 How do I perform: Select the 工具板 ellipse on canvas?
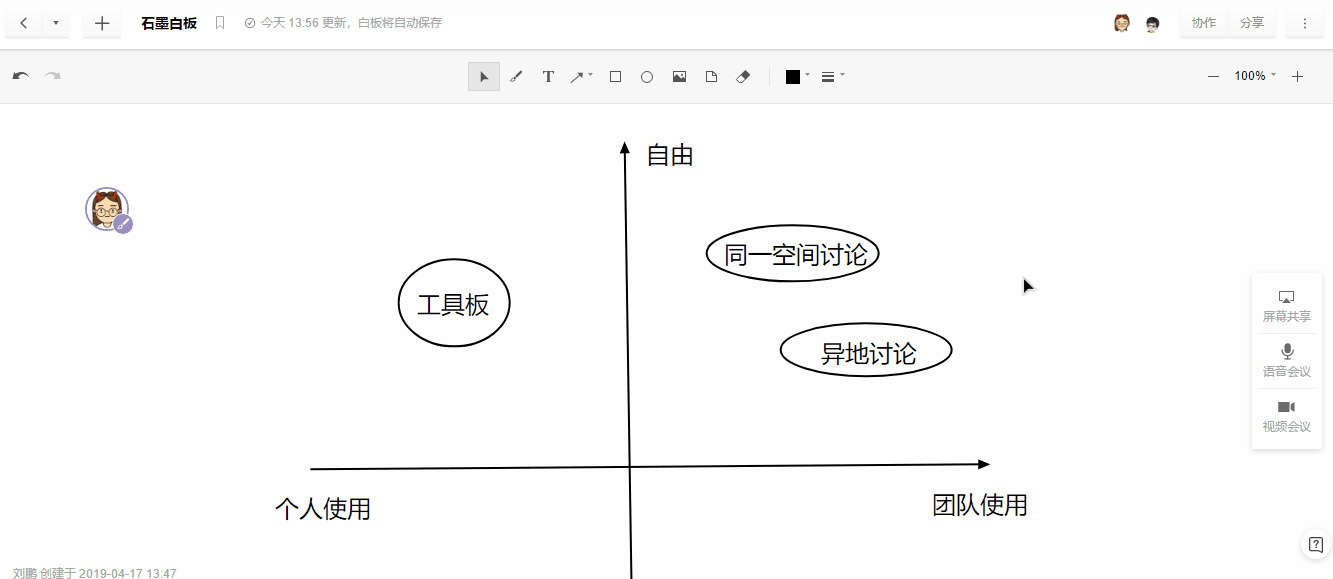[454, 303]
